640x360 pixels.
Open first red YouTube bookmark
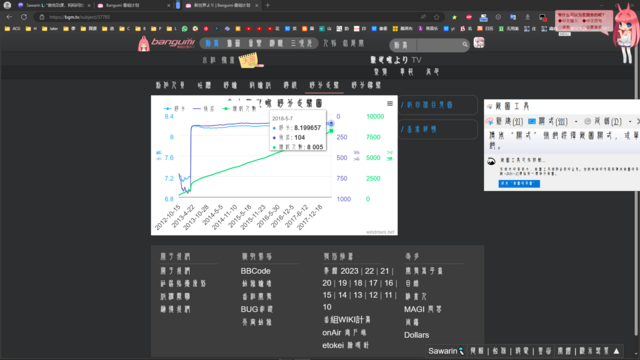(x=248, y=29)
